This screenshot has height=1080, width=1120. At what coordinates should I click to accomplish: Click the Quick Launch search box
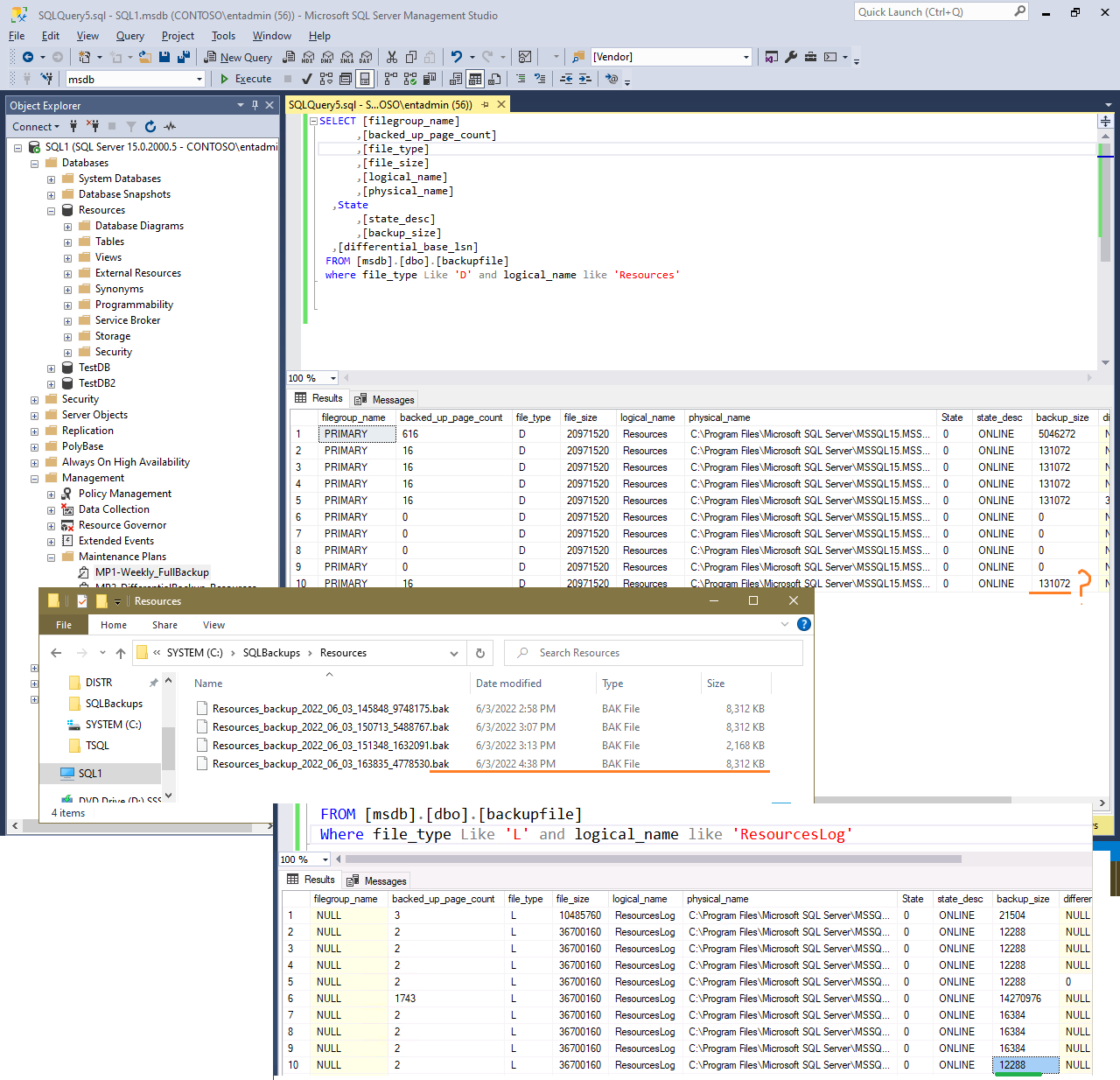tap(941, 11)
